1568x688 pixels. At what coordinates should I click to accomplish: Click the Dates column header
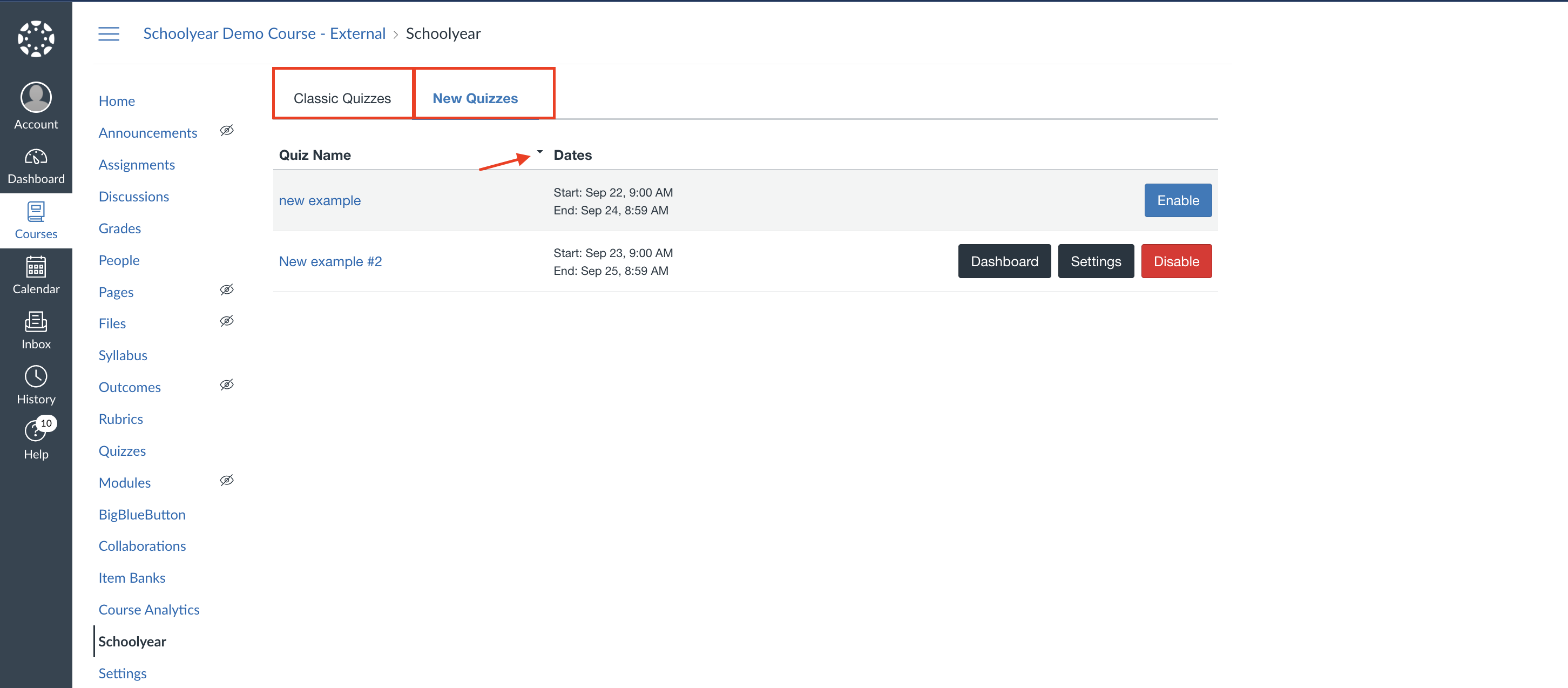pyautogui.click(x=572, y=155)
